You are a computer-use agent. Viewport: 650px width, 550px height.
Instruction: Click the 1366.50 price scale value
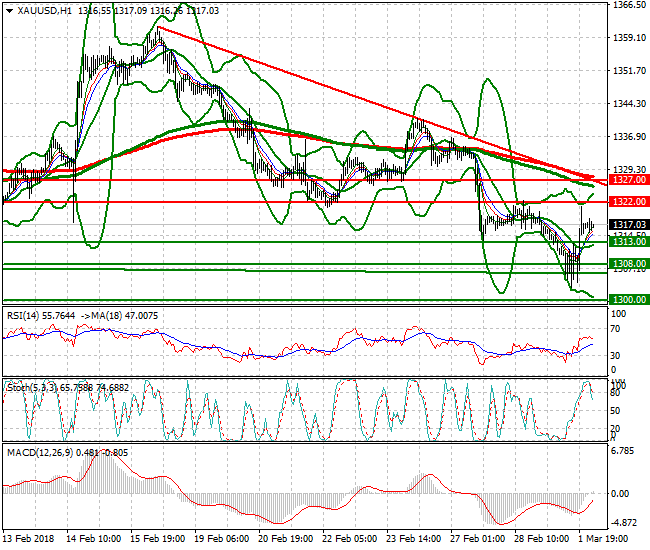(630, 5)
